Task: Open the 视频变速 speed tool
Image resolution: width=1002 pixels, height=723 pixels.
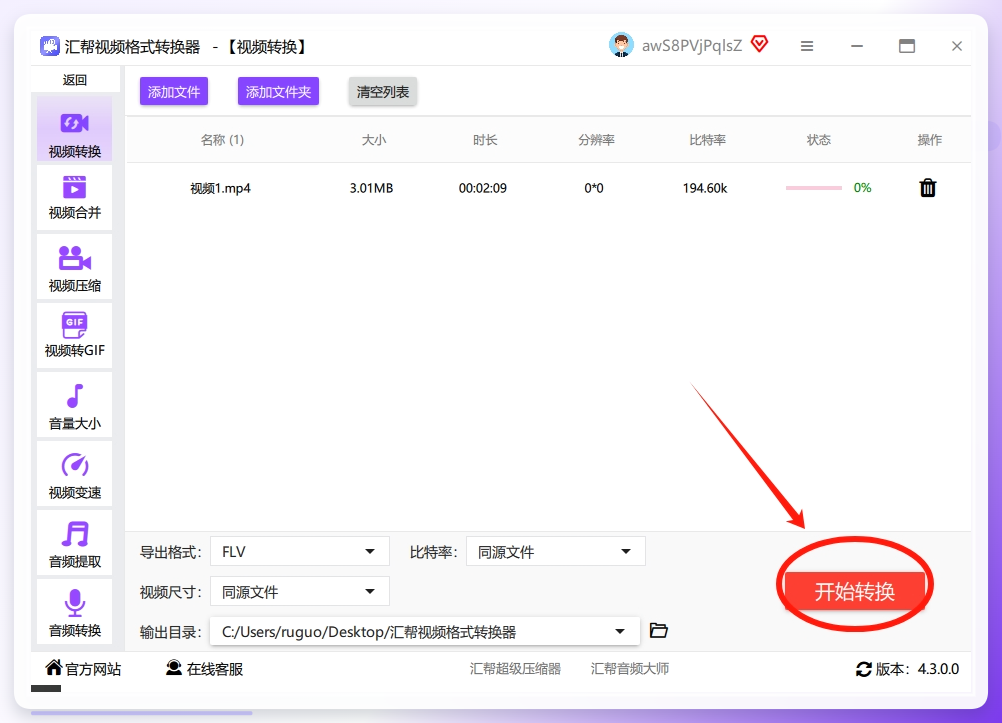Action: coord(74,474)
